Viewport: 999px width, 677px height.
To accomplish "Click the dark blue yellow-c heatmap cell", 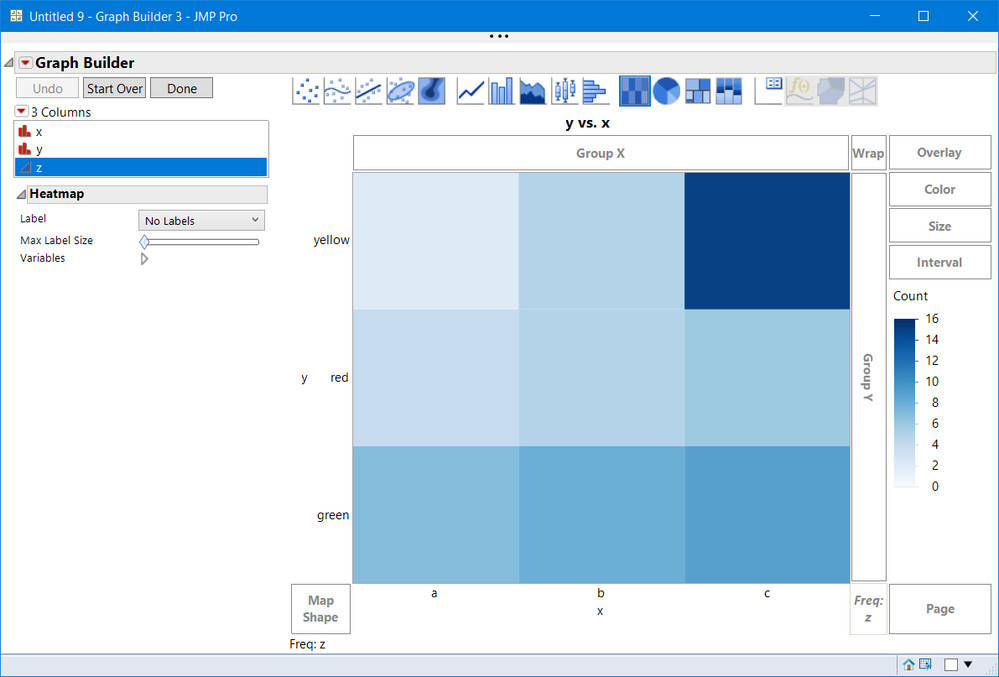I will [x=767, y=241].
